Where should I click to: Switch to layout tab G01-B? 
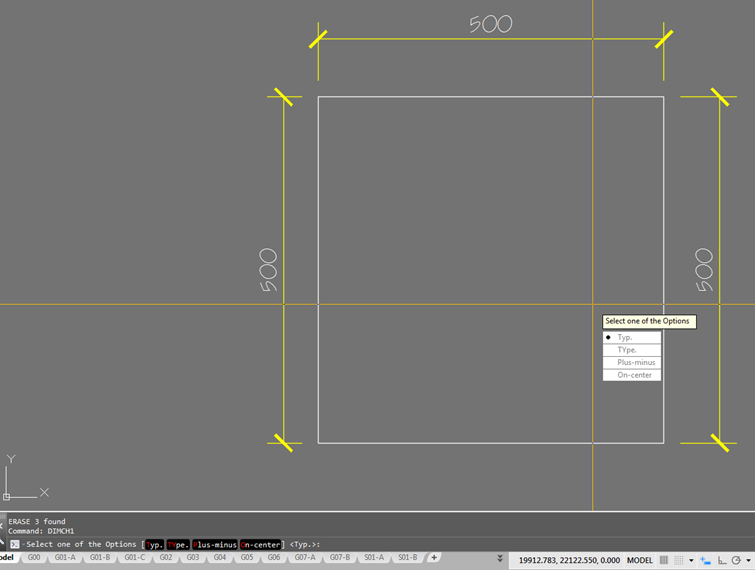click(x=100, y=557)
